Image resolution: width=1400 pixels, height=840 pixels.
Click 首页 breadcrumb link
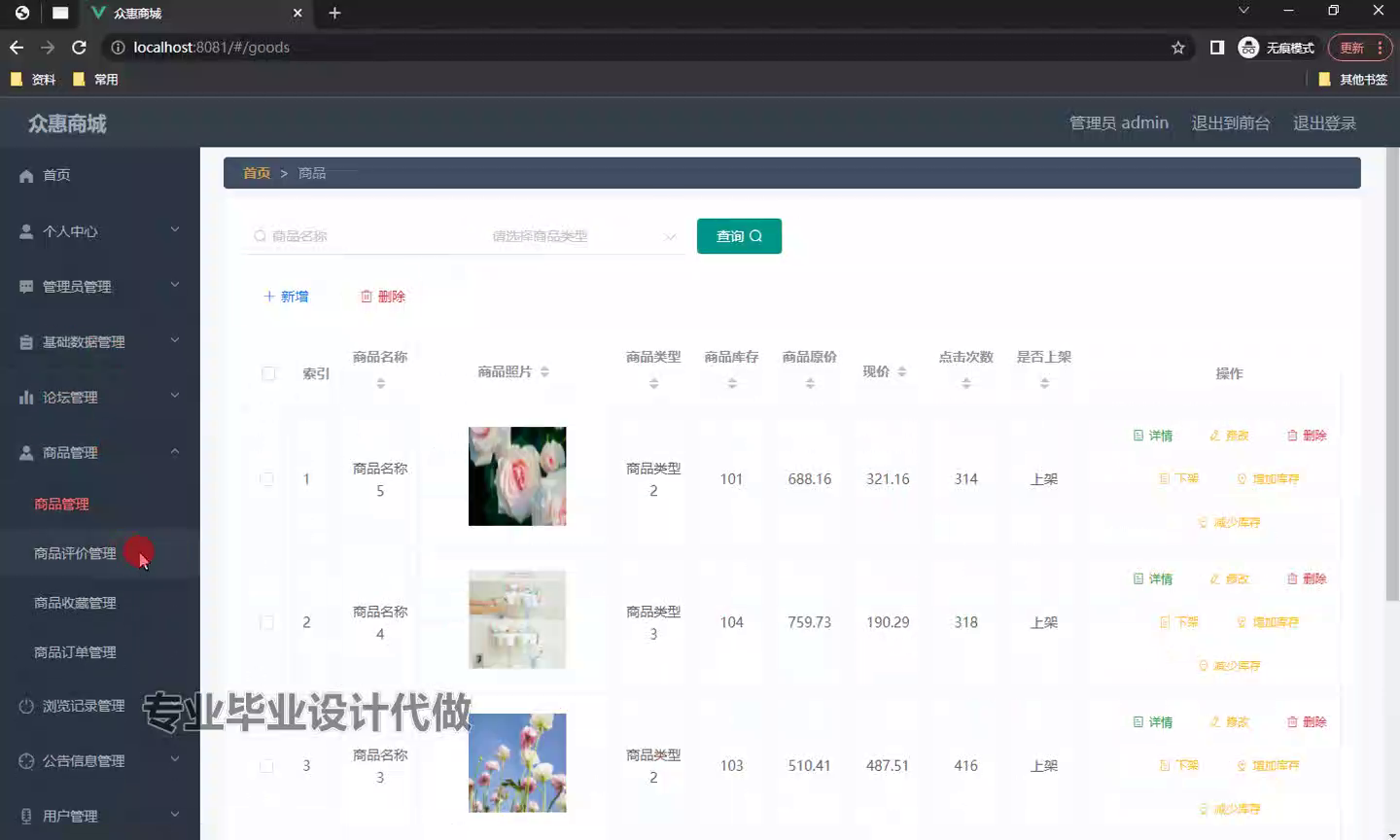(257, 173)
